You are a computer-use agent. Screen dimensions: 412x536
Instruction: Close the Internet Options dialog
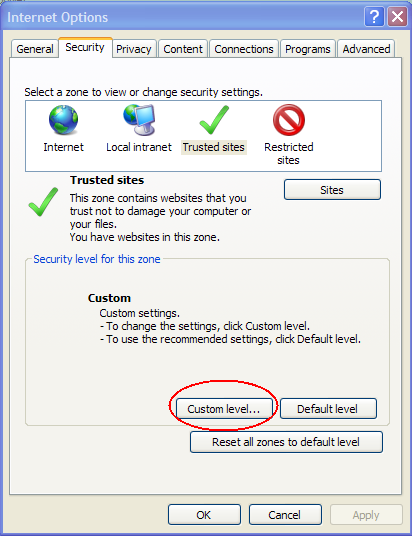[x=397, y=16]
